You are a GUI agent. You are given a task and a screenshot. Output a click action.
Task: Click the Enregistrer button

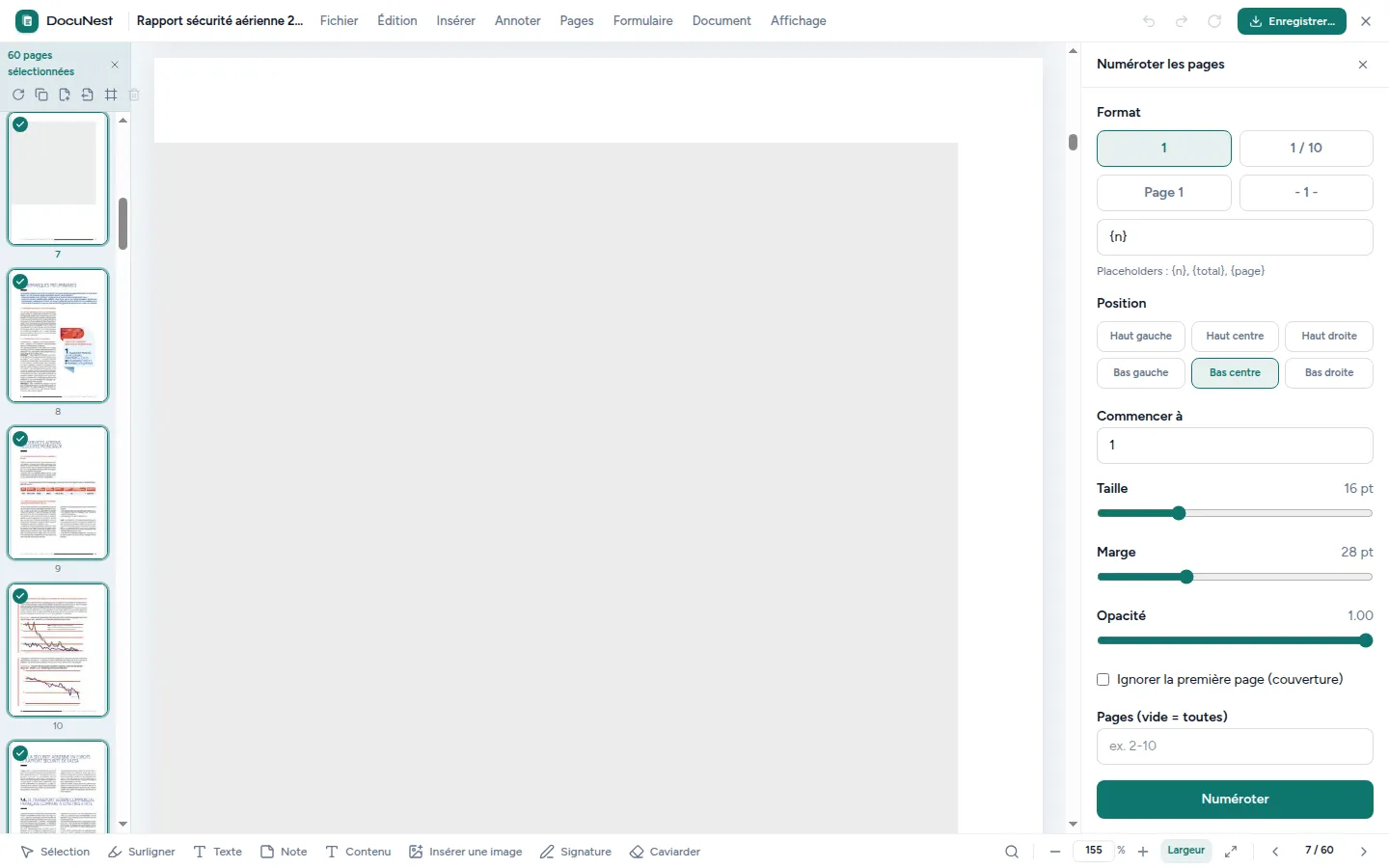tap(1292, 21)
